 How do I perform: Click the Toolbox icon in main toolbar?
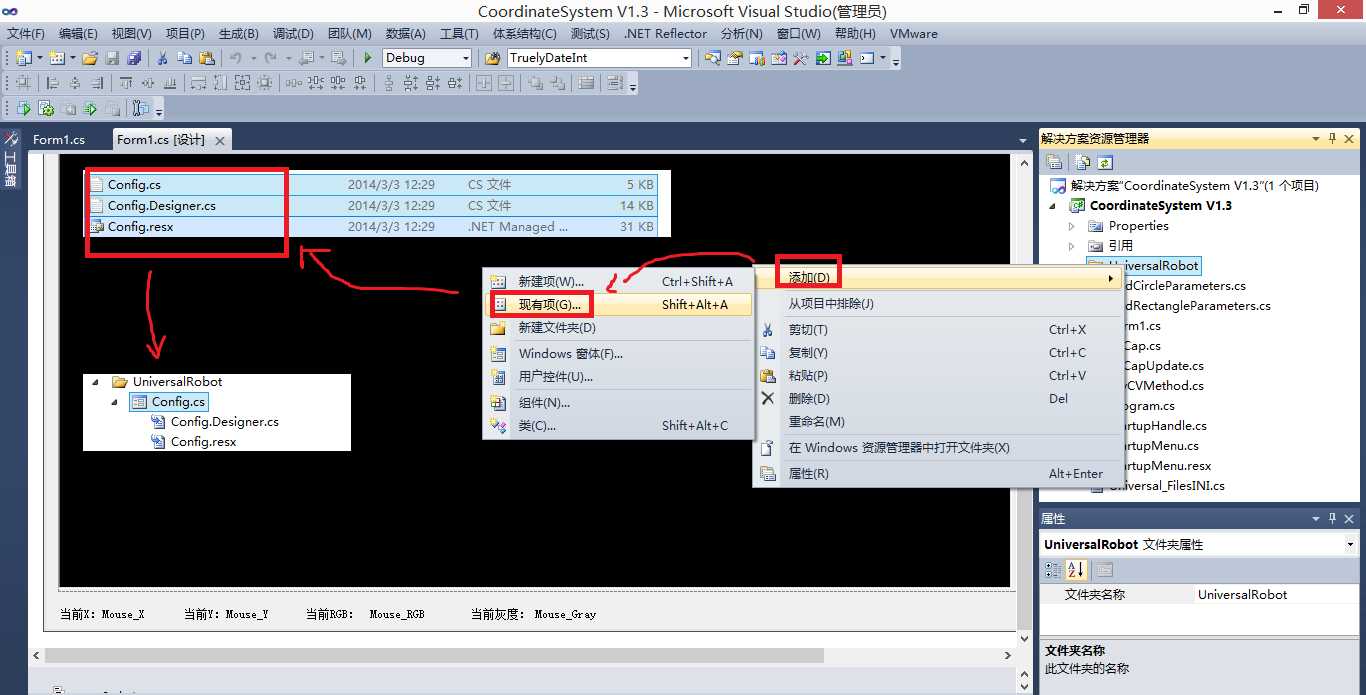(x=800, y=58)
